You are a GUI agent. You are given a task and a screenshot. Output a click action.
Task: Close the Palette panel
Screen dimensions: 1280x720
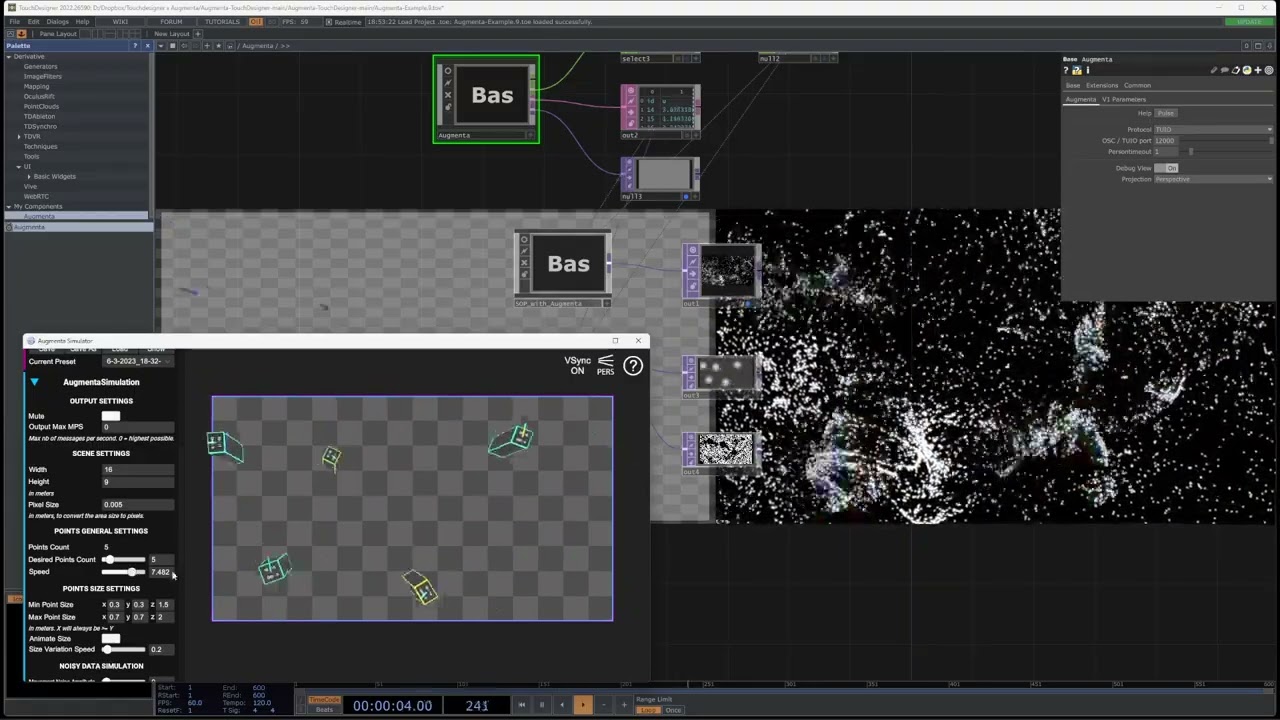point(148,45)
